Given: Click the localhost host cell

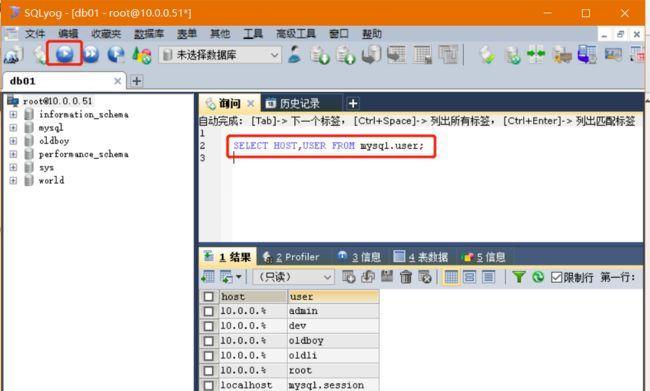Looking at the screenshot, I should click(x=253, y=385).
